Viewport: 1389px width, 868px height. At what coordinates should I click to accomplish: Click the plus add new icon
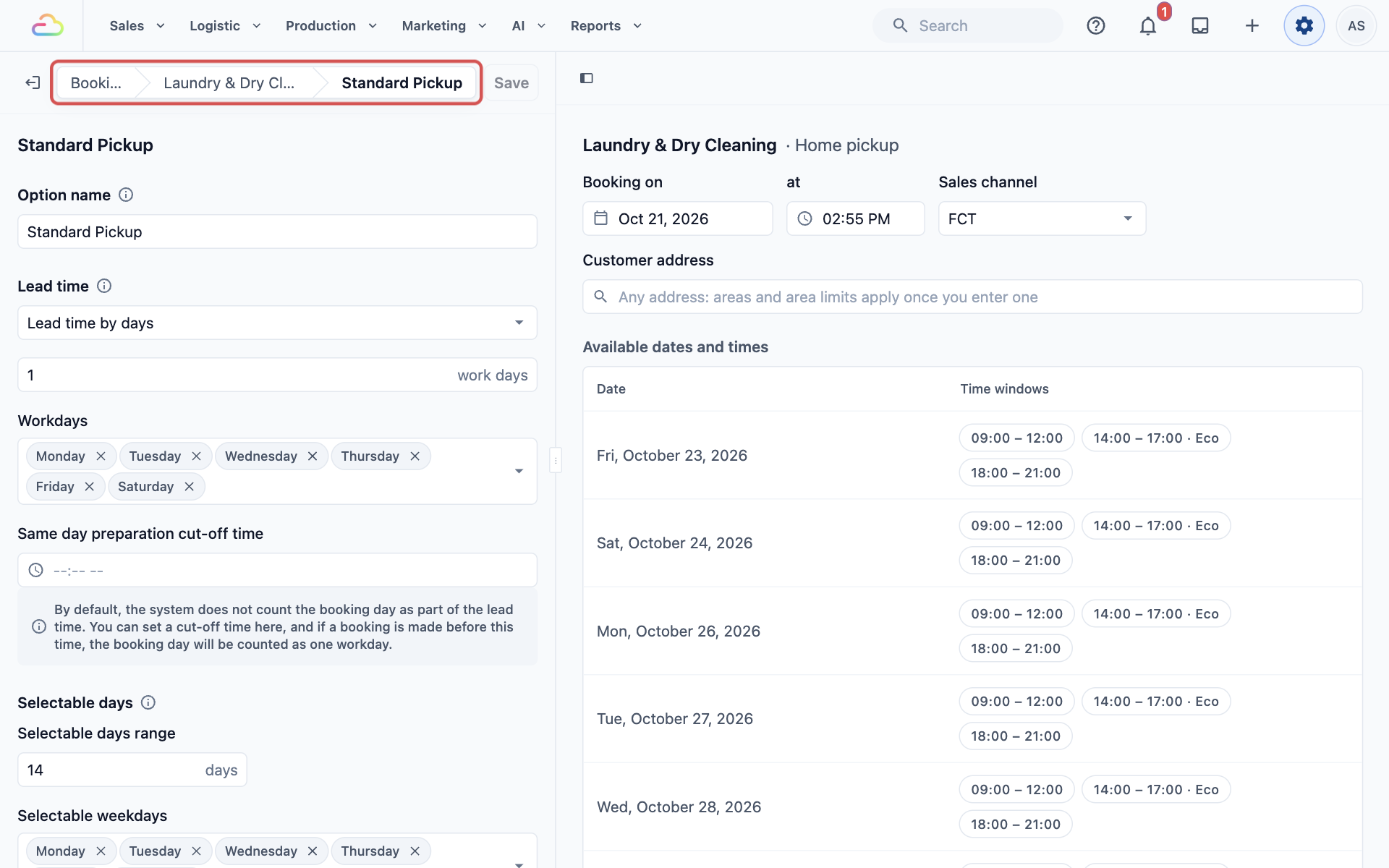pos(1252,25)
